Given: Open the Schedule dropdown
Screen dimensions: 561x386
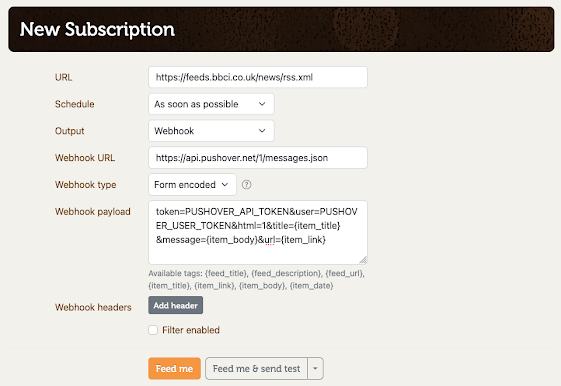Looking at the screenshot, I should click(x=211, y=104).
